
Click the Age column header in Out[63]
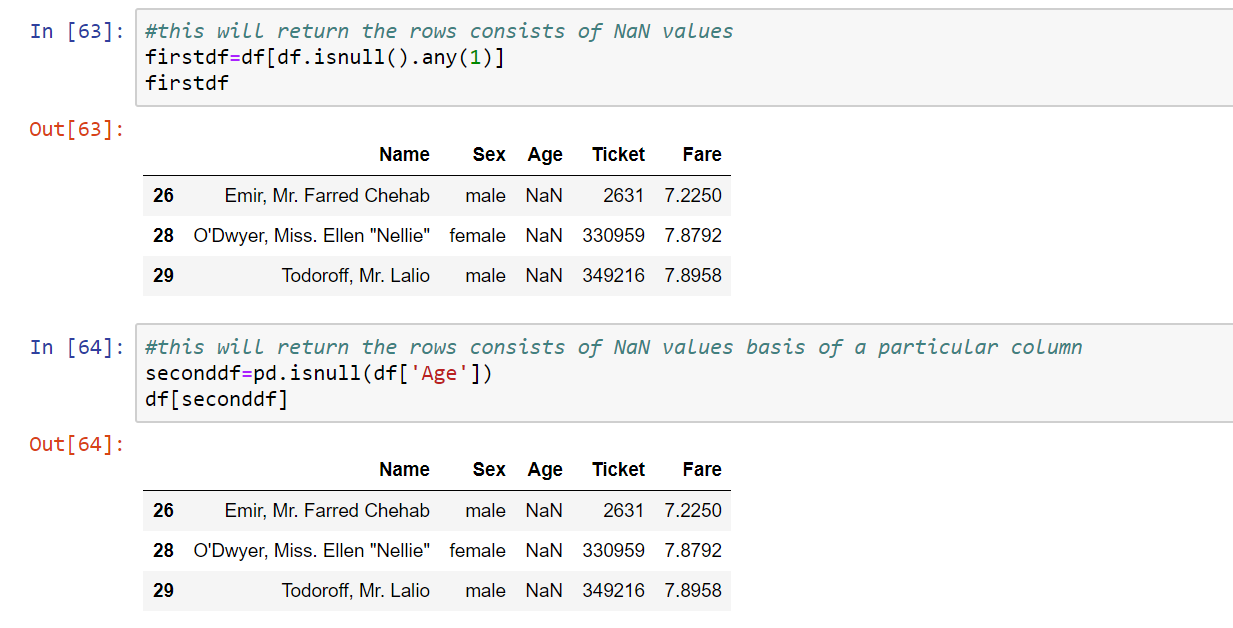544,154
